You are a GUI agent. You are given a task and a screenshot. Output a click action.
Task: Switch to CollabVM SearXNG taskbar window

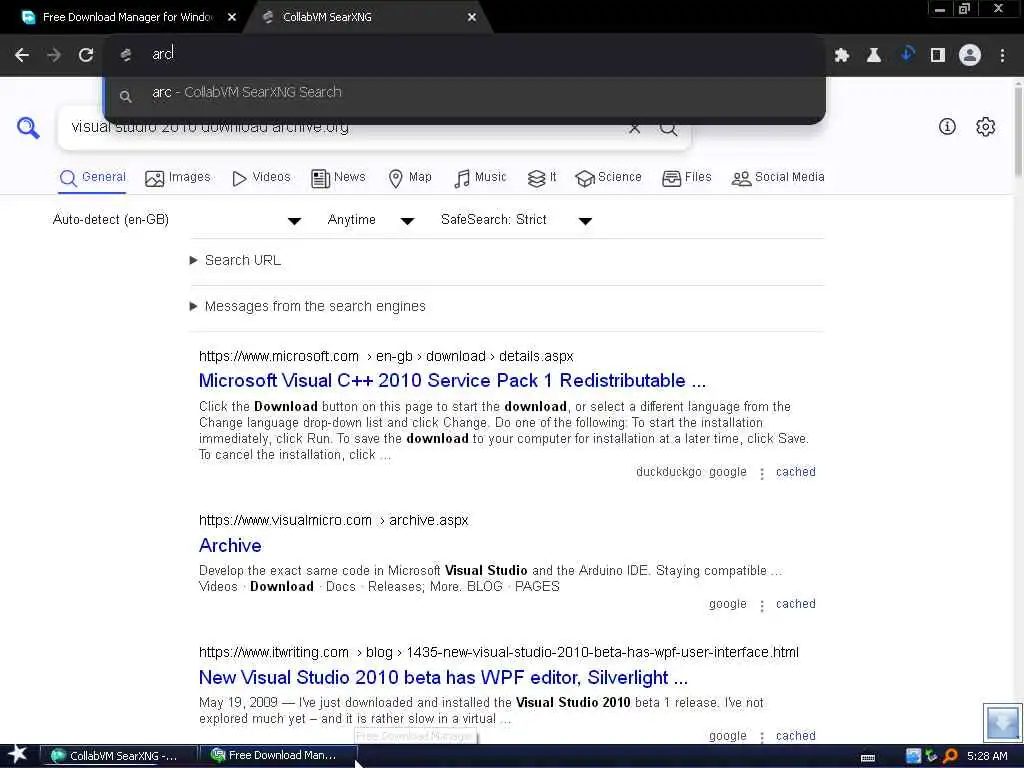pos(119,756)
